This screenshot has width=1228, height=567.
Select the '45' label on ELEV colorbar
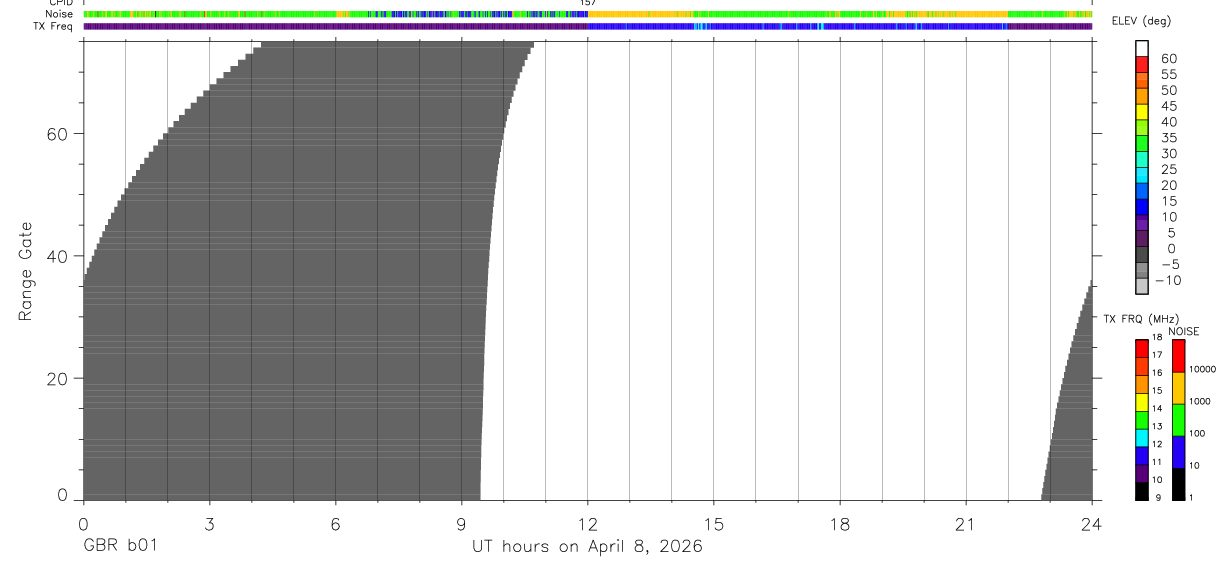[x=1169, y=106]
